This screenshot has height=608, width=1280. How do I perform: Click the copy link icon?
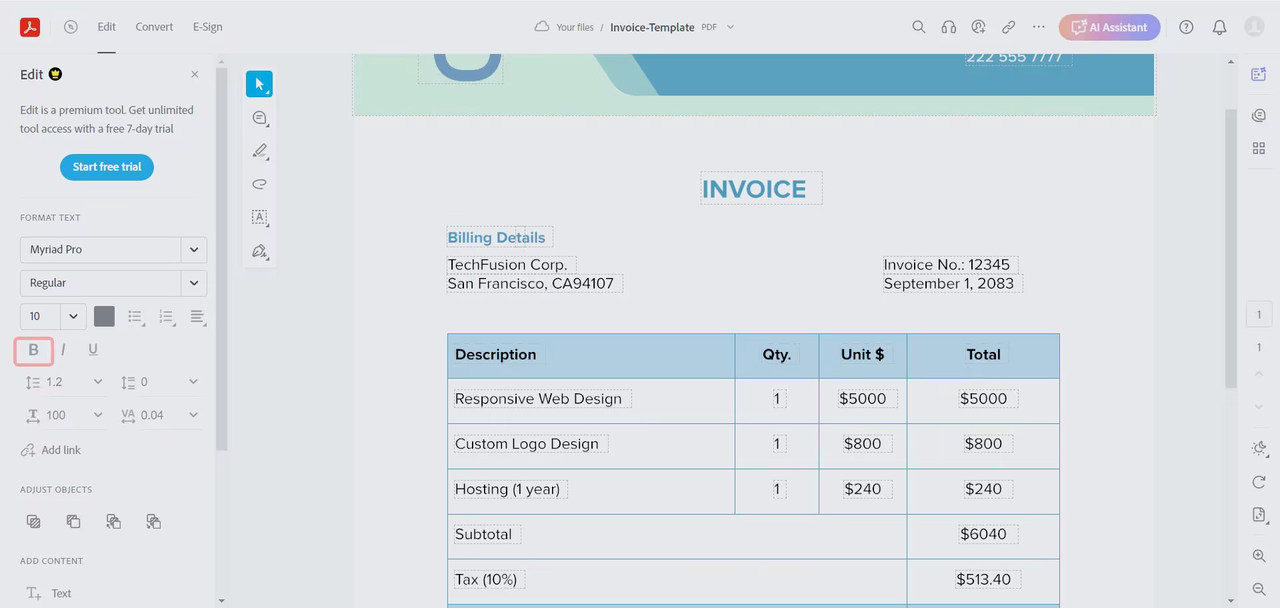pyautogui.click(x=1008, y=27)
